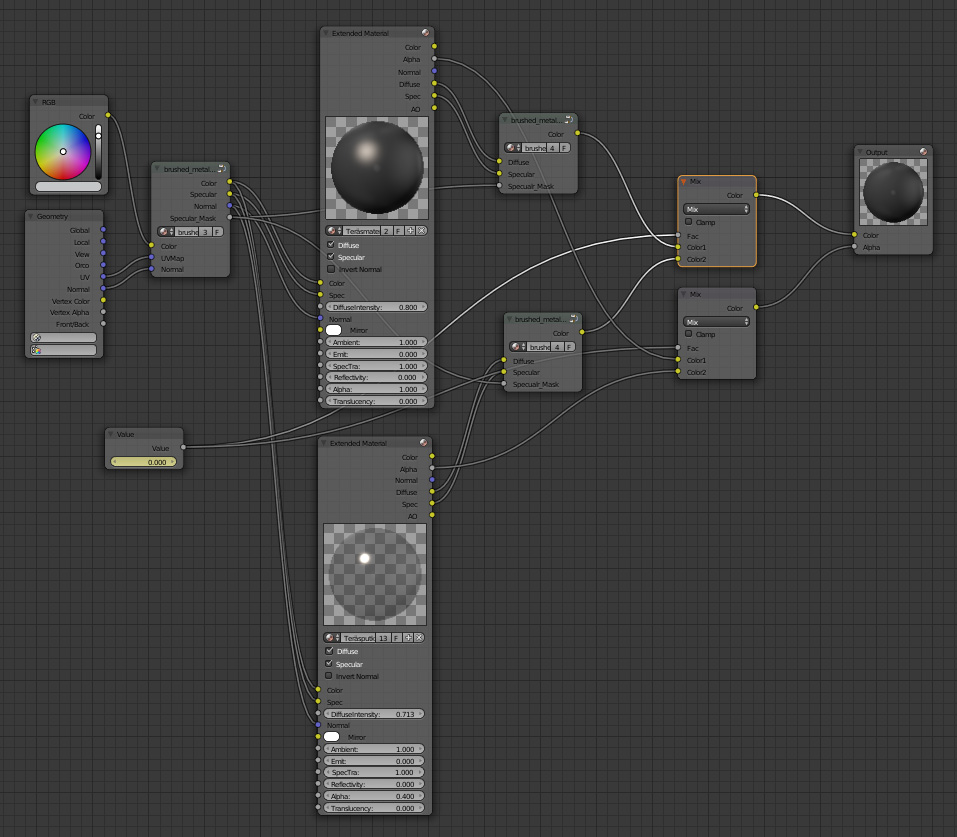
Task: Enable Clamp on the orange-highlighted Mix node
Action: (688, 221)
